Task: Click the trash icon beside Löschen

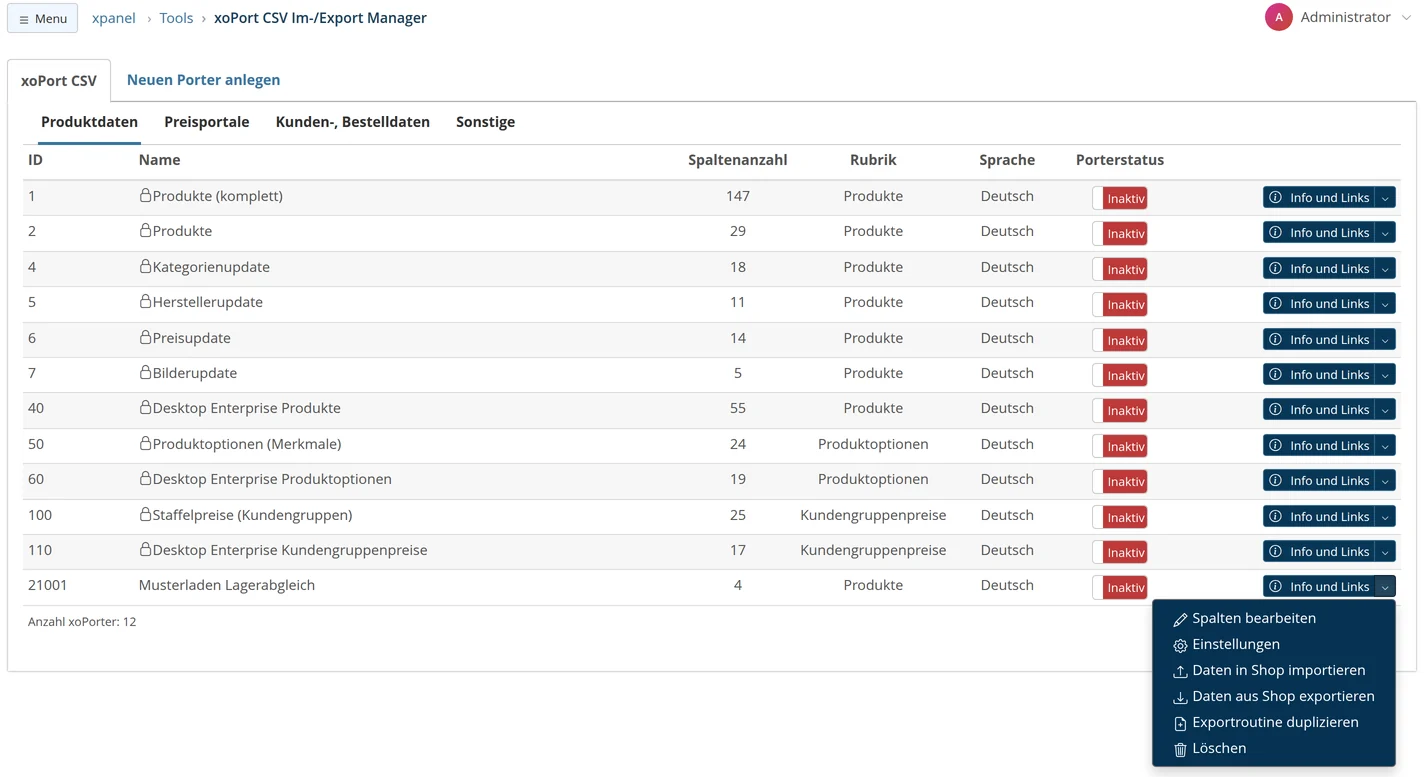Action: point(1180,749)
